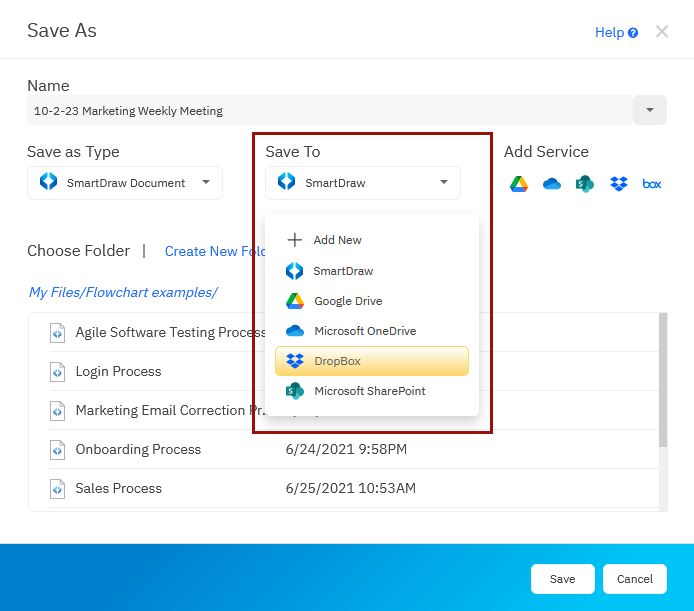Click date 6/25/2021 10:53AM
This screenshot has height=611, width=694.
[351, 488]
